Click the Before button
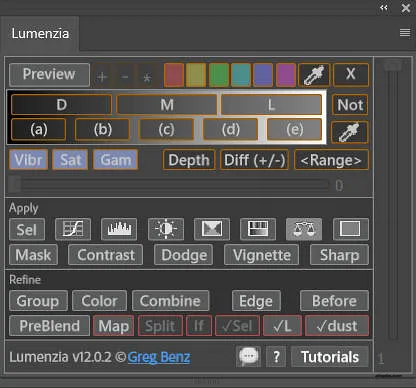 pyautogui.click(x=334, y=301)
